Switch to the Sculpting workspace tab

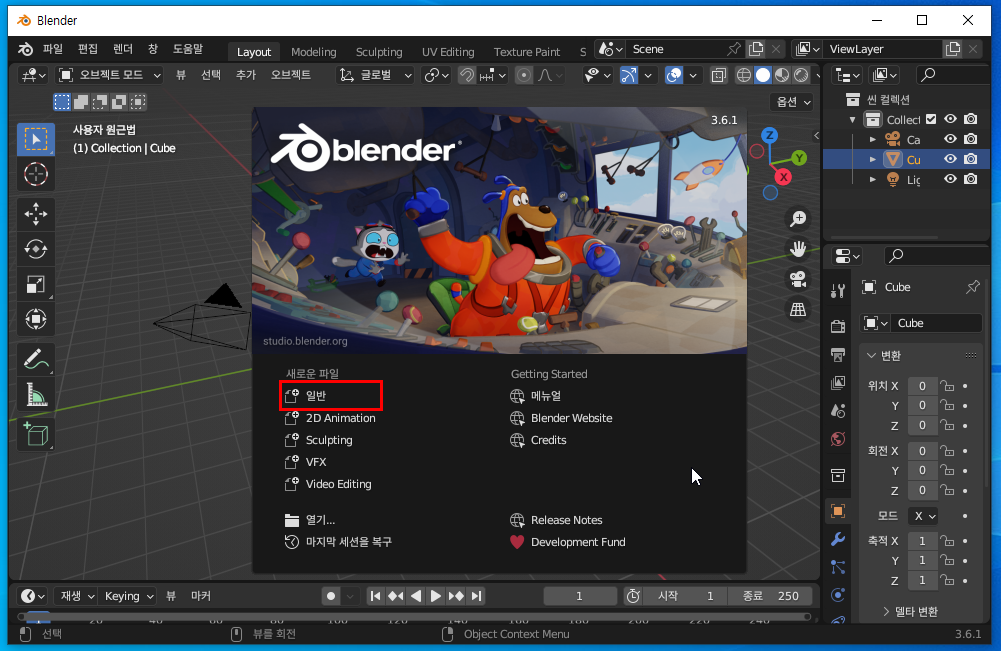tap(379, 52)
